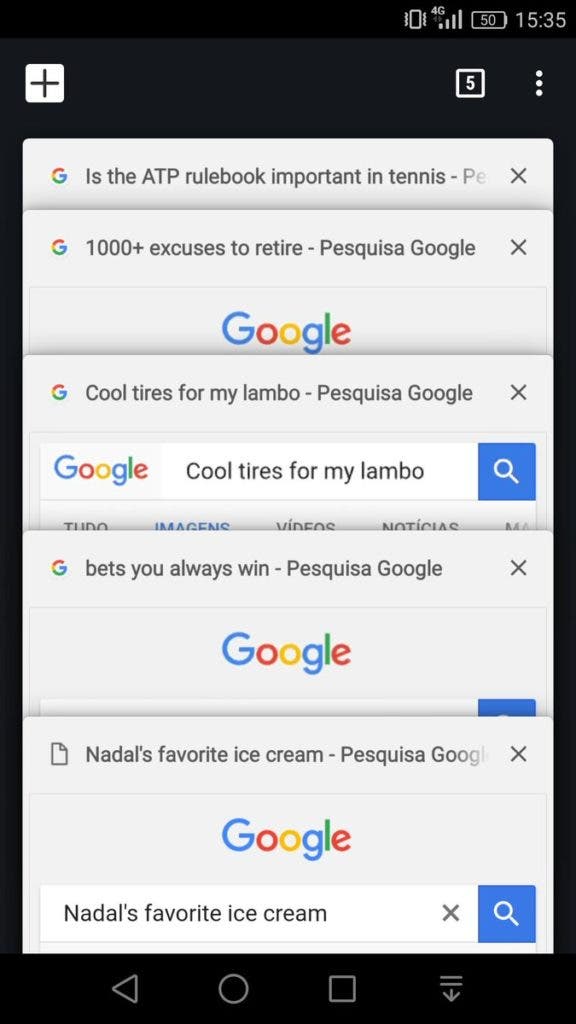Tap the tab counter showing 5
Viewport: 576px width, 1024px height.
[x=470, y=83]
